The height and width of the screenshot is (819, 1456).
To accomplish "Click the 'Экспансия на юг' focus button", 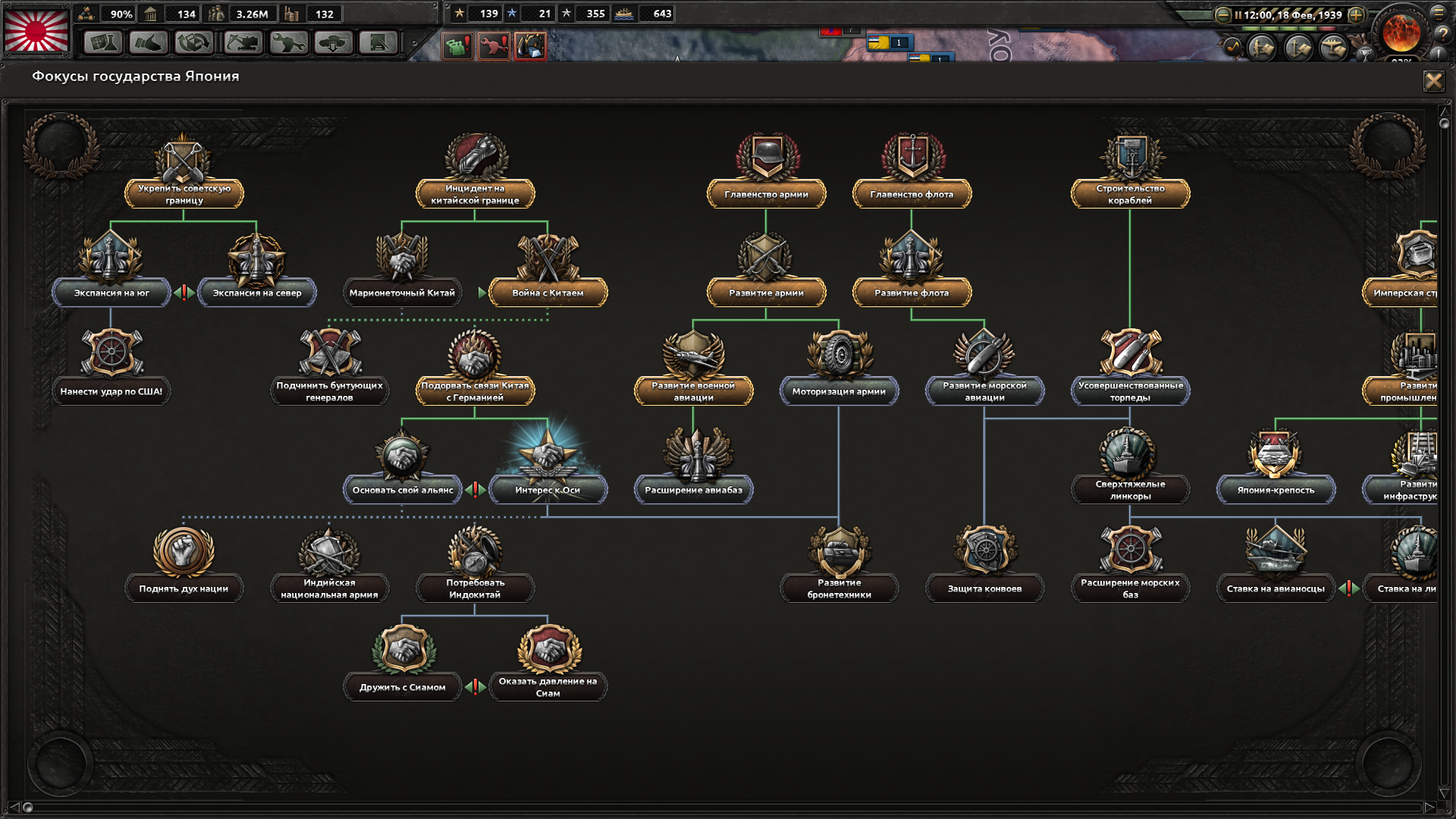I will 111,293.
